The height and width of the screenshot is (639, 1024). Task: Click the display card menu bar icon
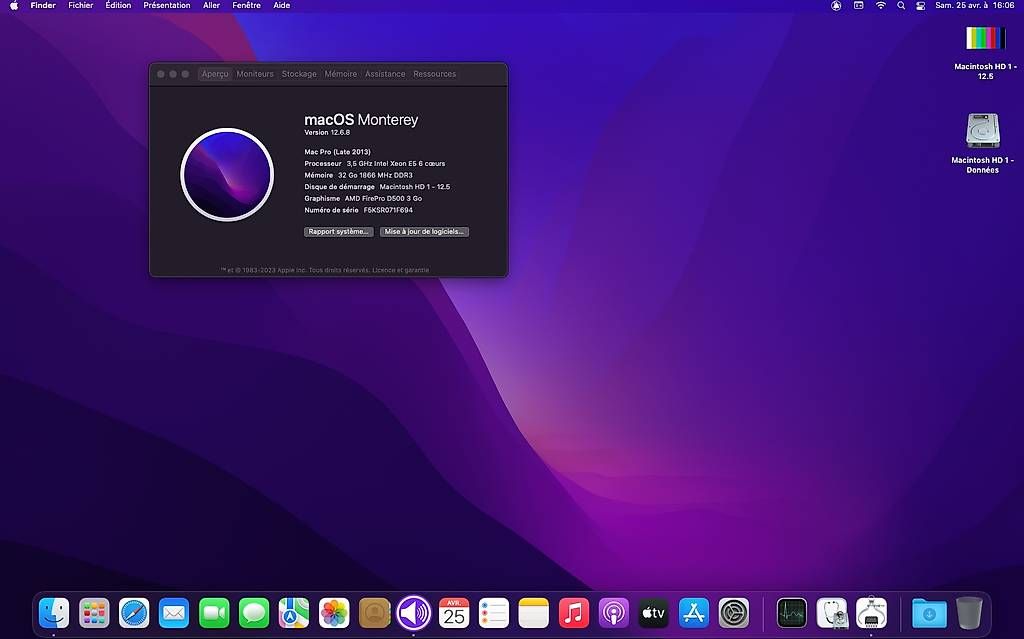(858, 5)
